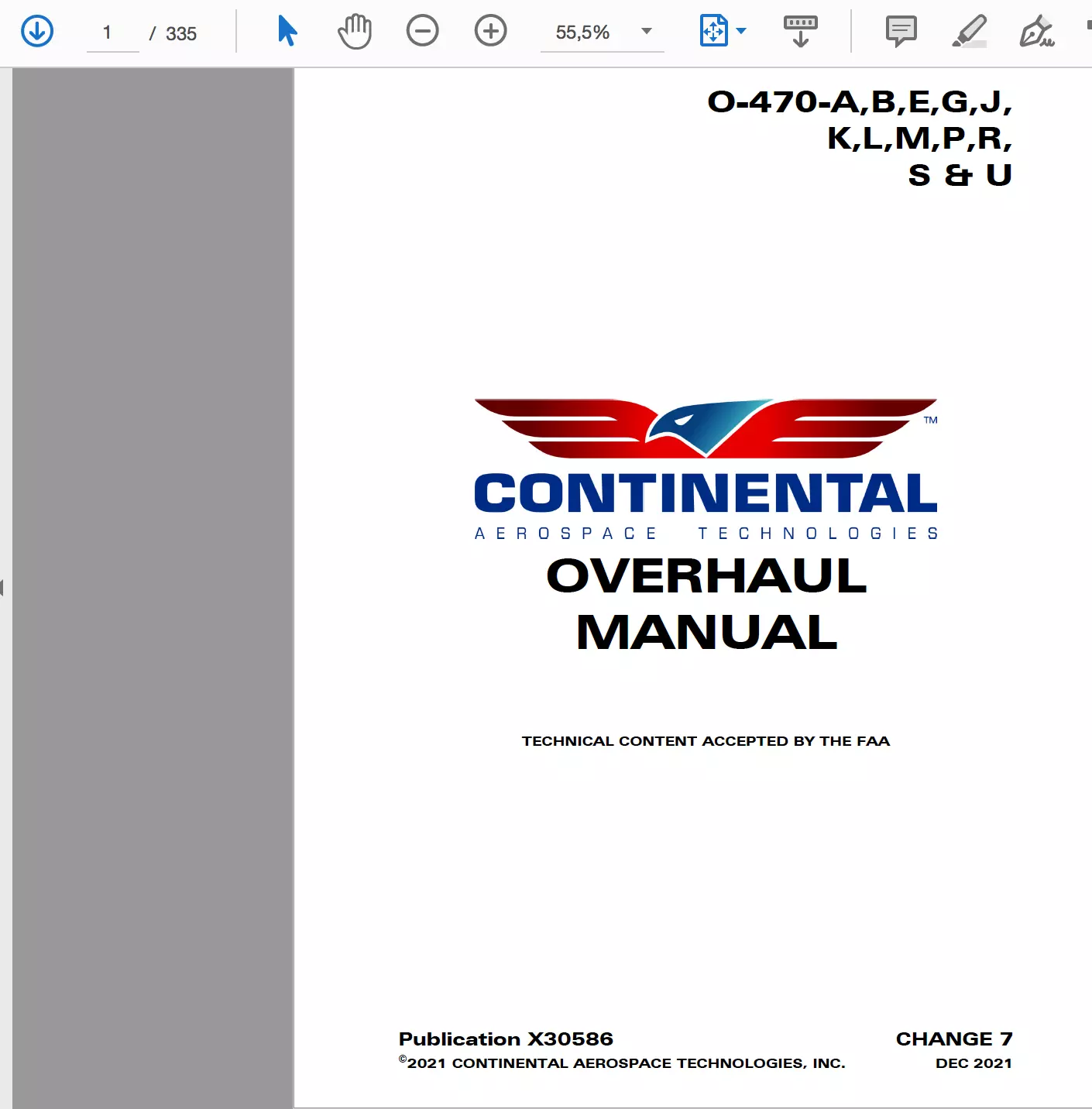Click the next page down-arrow icon
The width and height of the screenshot is (1092, 1109).
point(37,32)
